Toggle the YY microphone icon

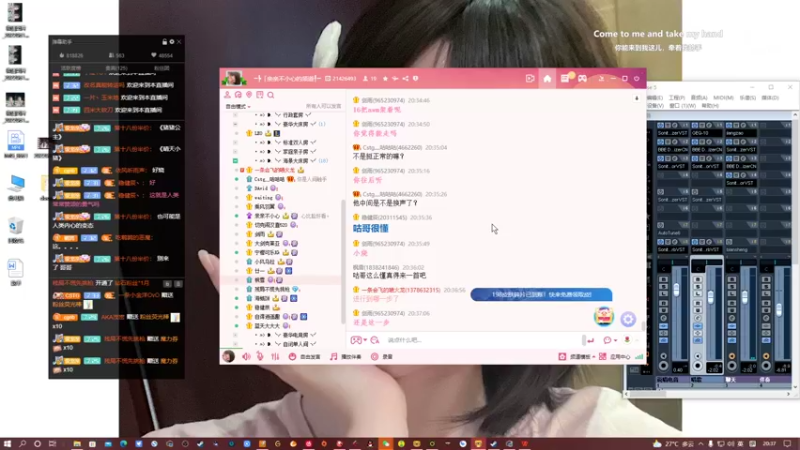click(x=260, y=357)
